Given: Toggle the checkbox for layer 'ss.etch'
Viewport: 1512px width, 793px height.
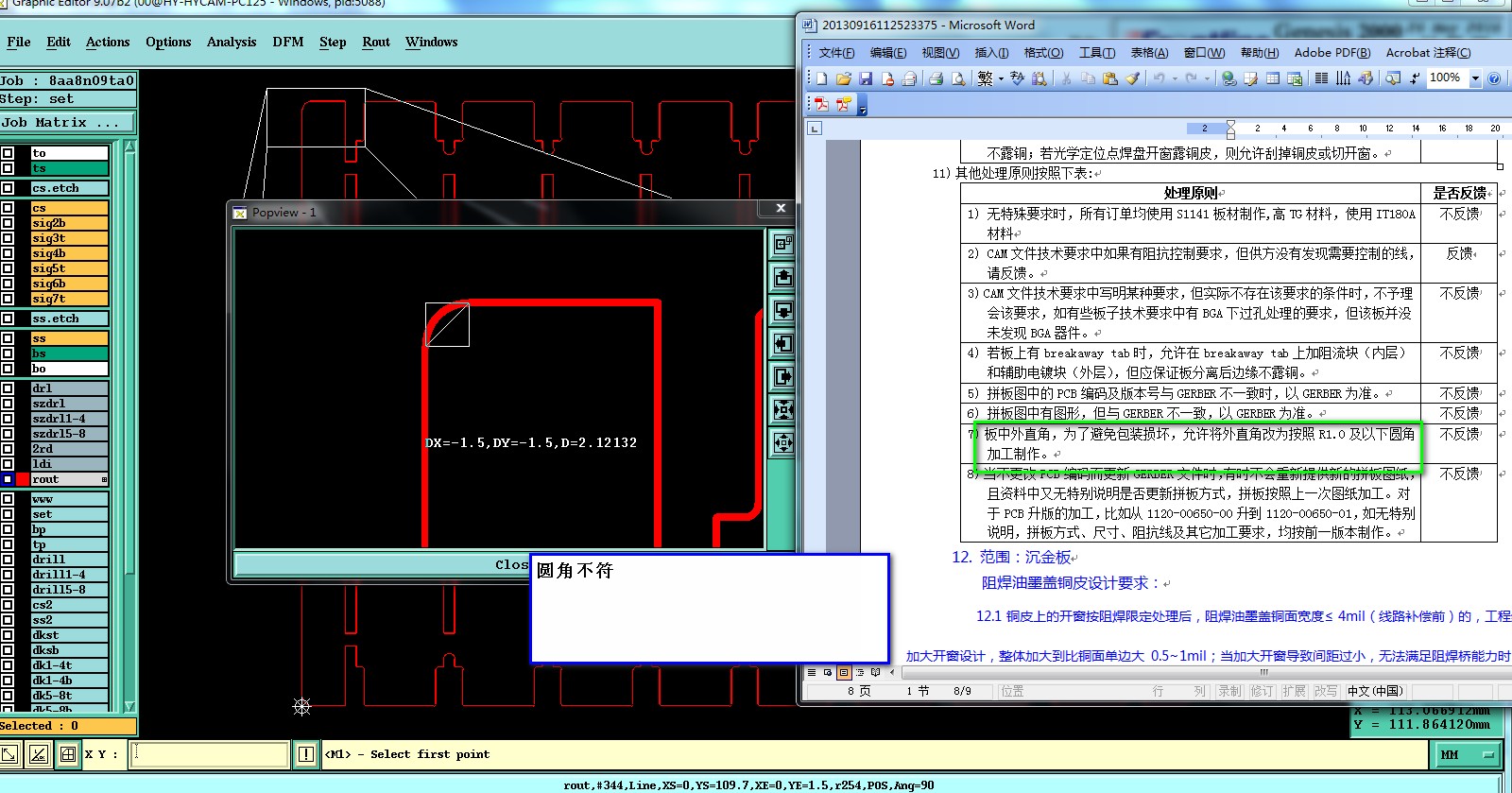Looking at the screenshot, I should [8, 319].
